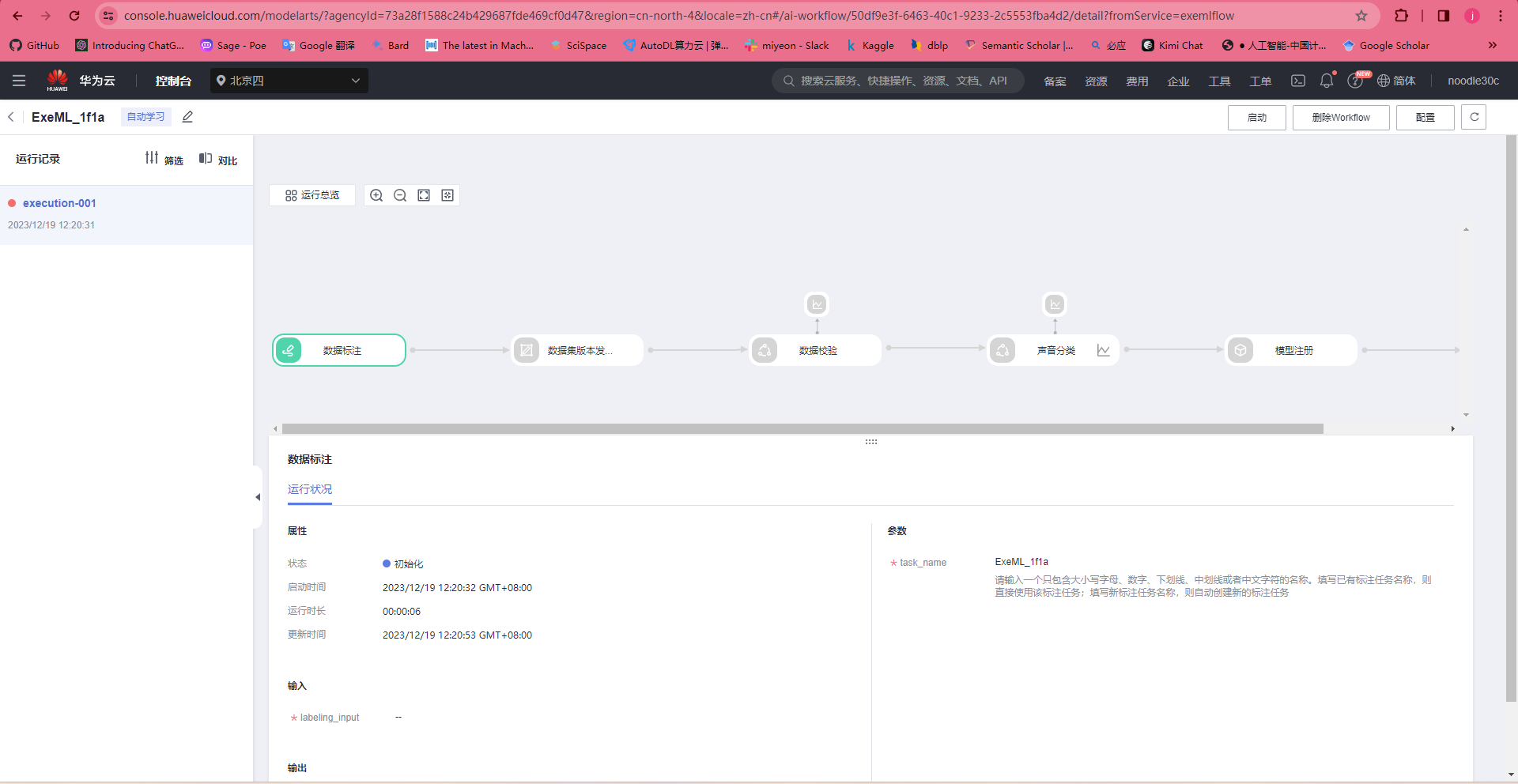Screen dimensions: 1518x784
Task: Navigate back in the browser
Action: coord(17,16)
